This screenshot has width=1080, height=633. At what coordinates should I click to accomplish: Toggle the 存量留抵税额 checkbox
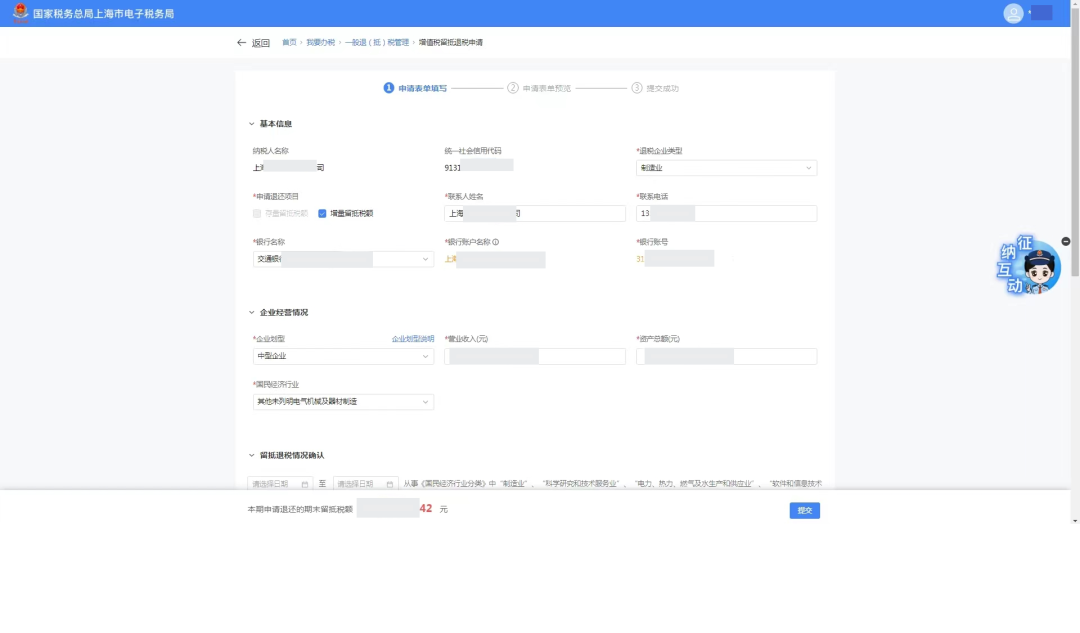click(x=257, y=213)
